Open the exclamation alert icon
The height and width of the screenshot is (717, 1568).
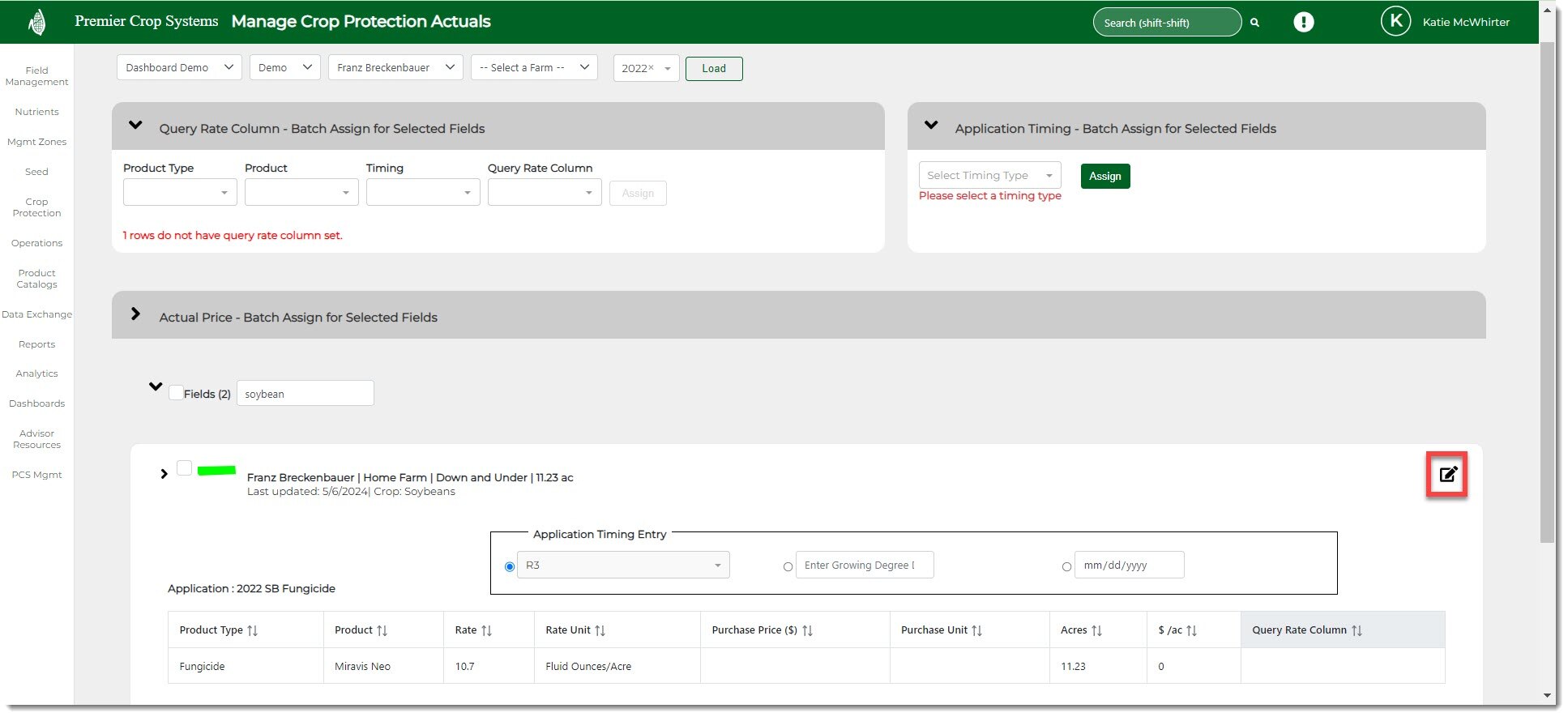point(1303,22)
